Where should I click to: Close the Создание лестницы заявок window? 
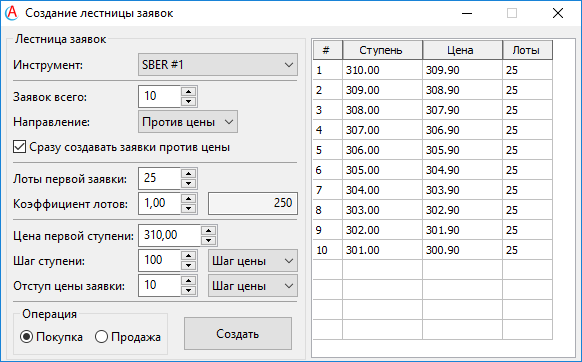pyautogui.click(x=558, y=13)
